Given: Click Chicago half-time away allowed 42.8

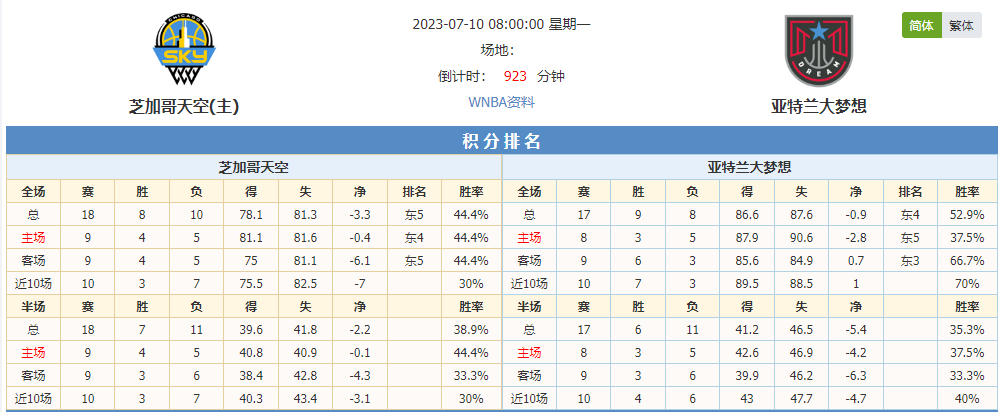Looking at the screenshot, I should pyautogui.click(x=305, y=375).
